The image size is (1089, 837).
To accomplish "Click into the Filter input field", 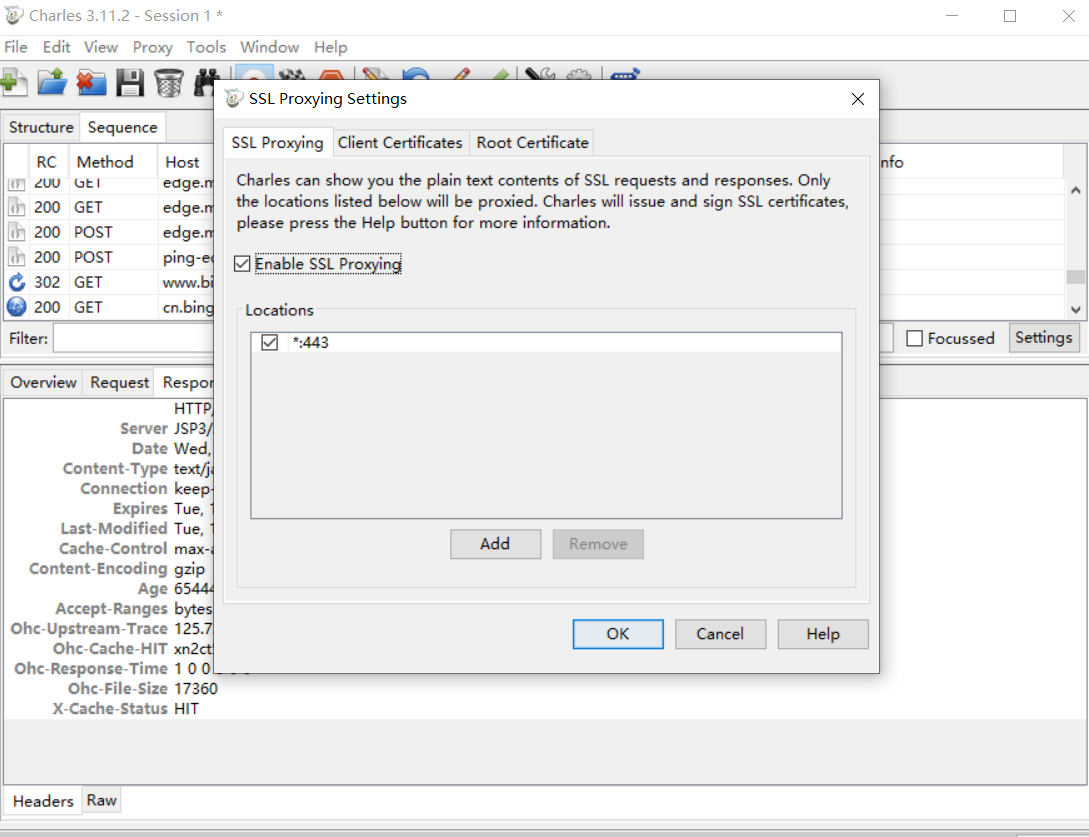I will point(133,339).
